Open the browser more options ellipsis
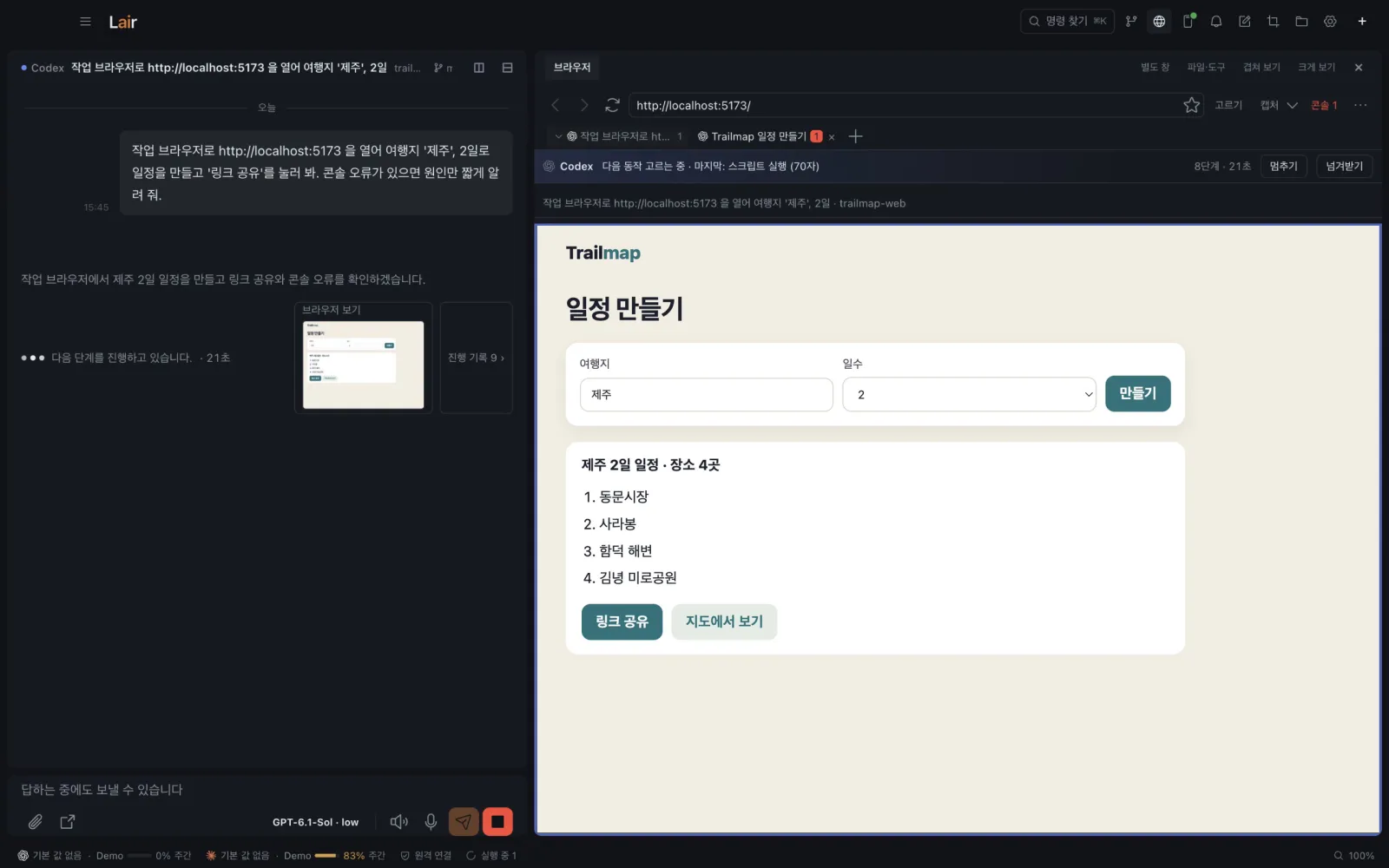Image resolution: width=1389 pixels, height=868 pixels. pos(1360,105)
